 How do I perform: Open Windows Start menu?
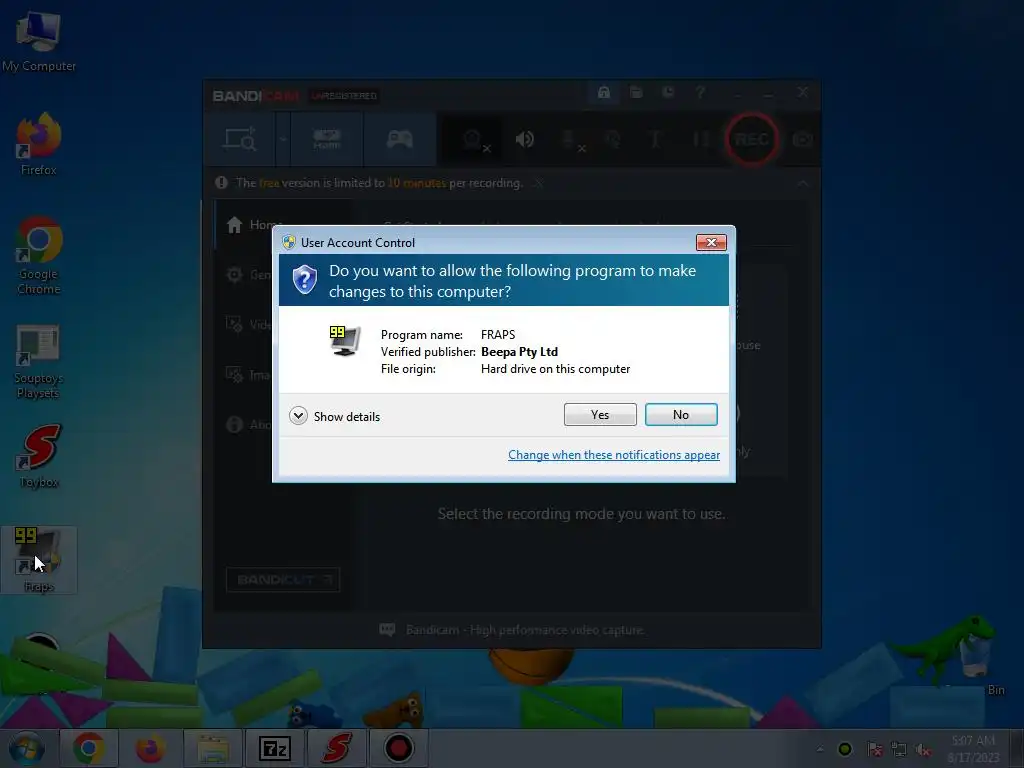tap(27, 748)
